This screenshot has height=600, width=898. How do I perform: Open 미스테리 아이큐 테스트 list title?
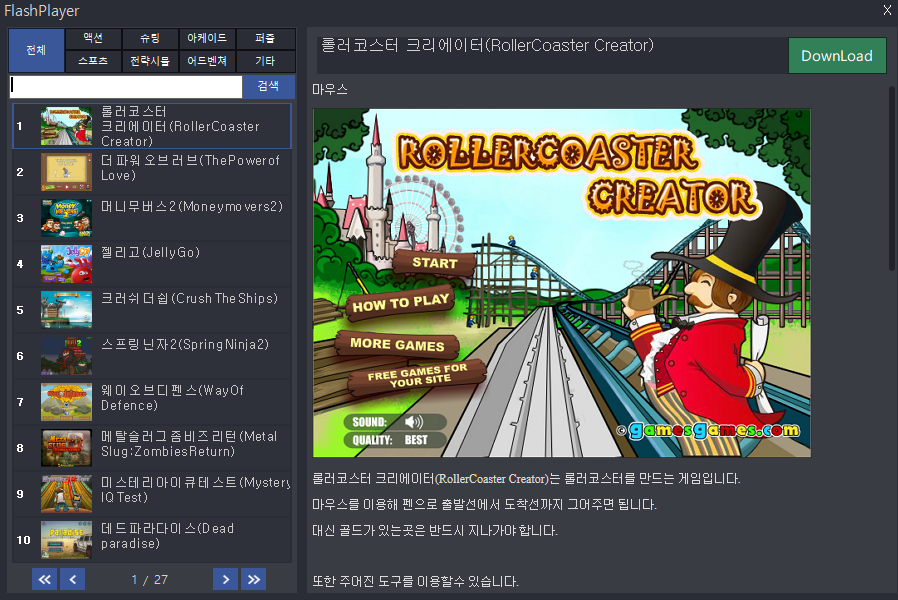[x=195, y=490]
